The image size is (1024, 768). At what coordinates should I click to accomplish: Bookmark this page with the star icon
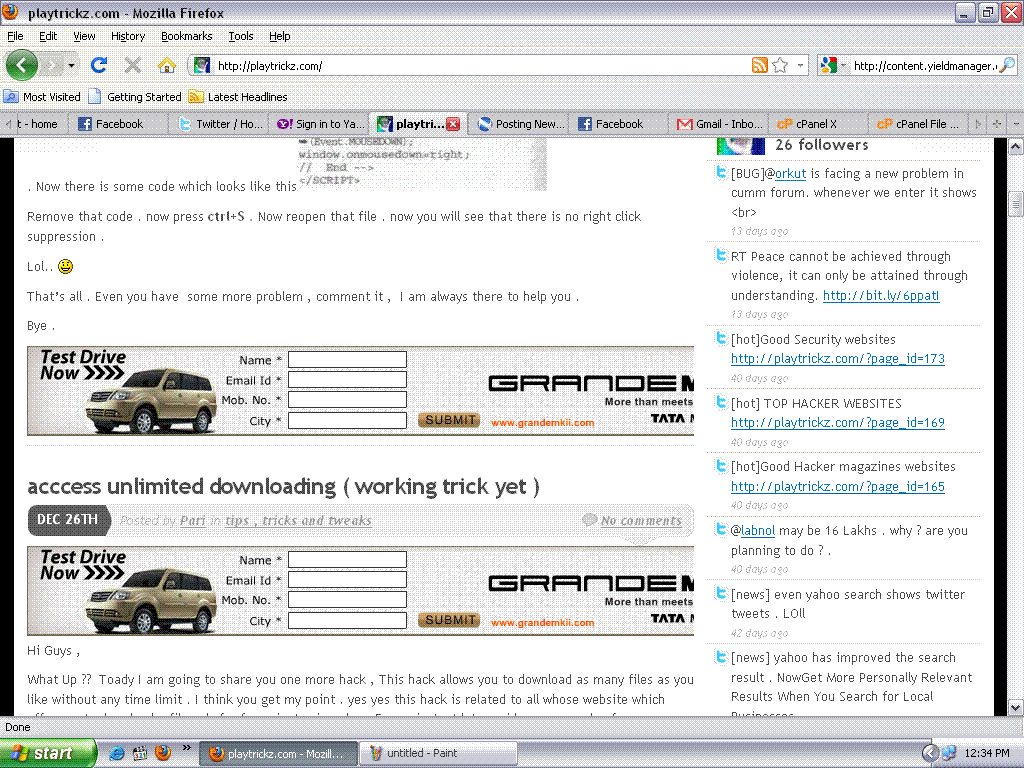click(x=780, y=65)
